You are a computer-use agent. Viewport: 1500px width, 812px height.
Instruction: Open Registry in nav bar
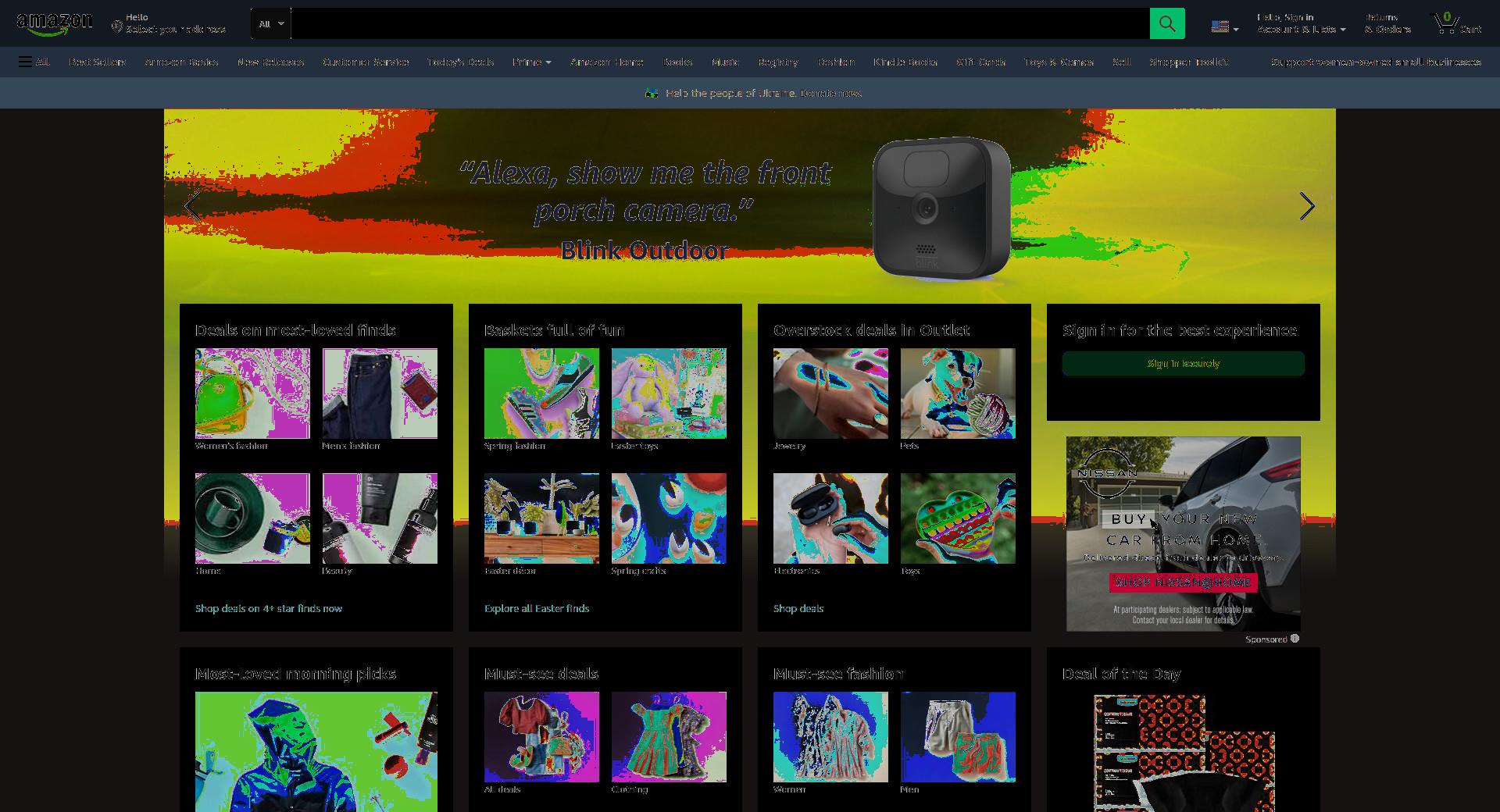click(x=778, y=62)
